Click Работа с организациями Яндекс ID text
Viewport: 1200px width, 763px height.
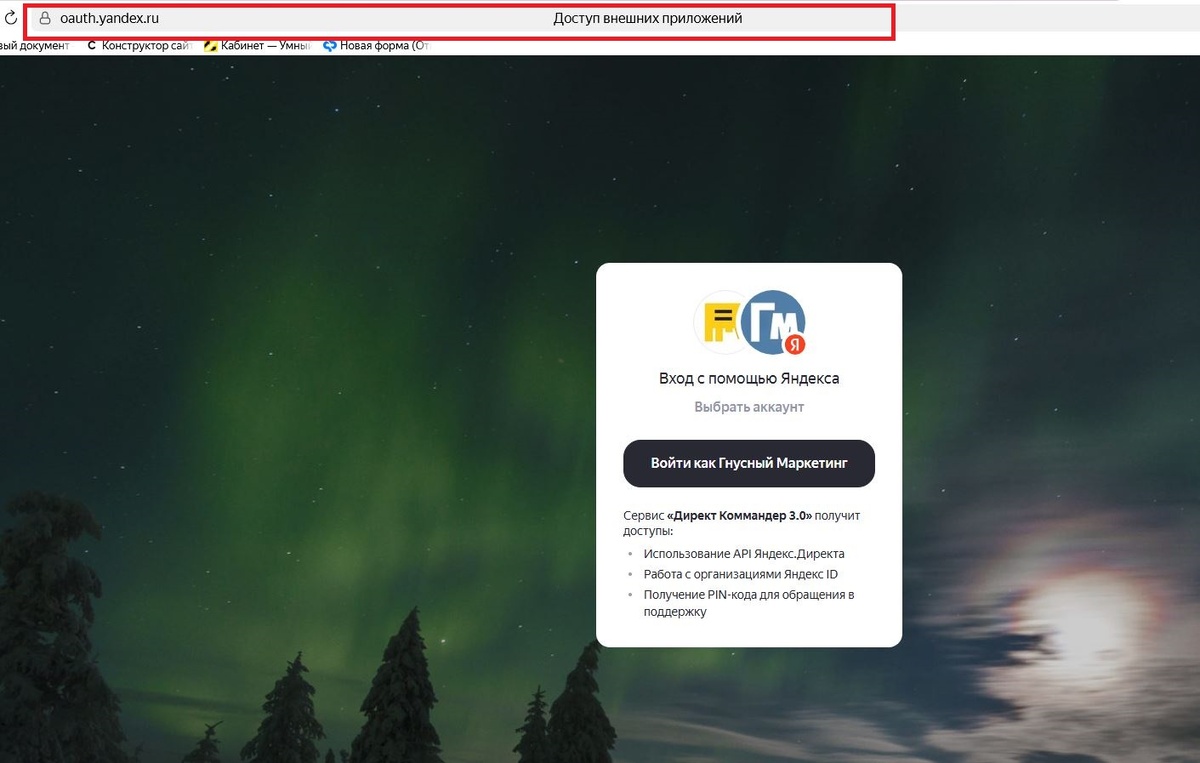[741, 574]
